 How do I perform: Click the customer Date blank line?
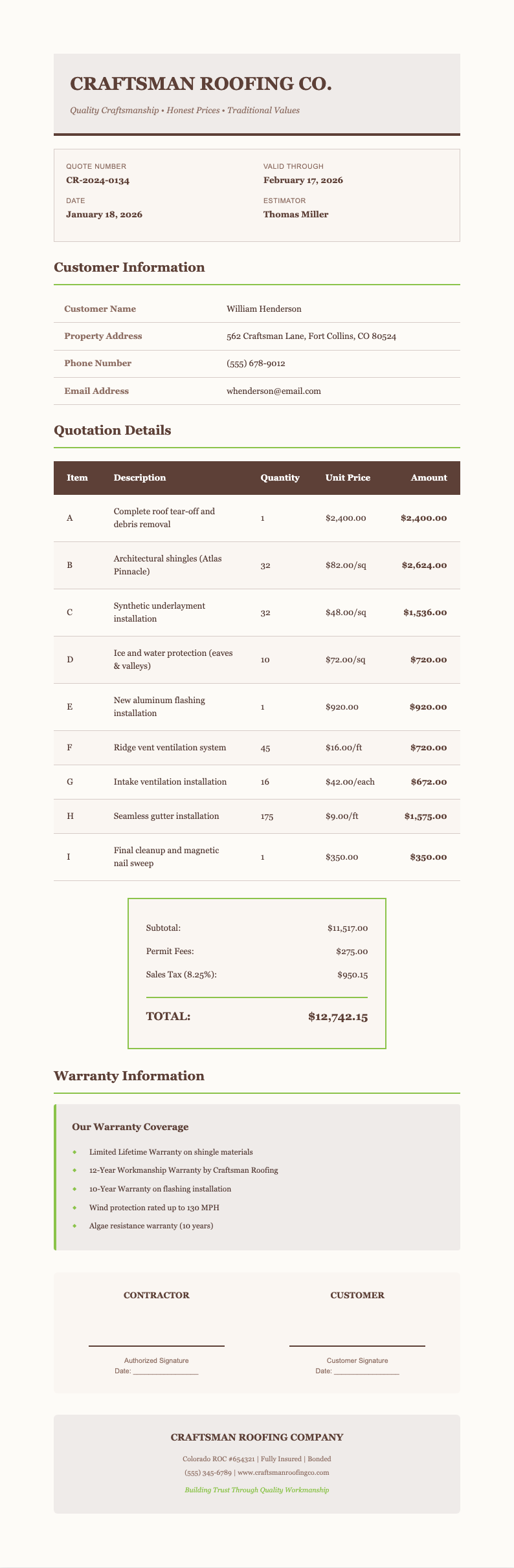pos(366,1372)
